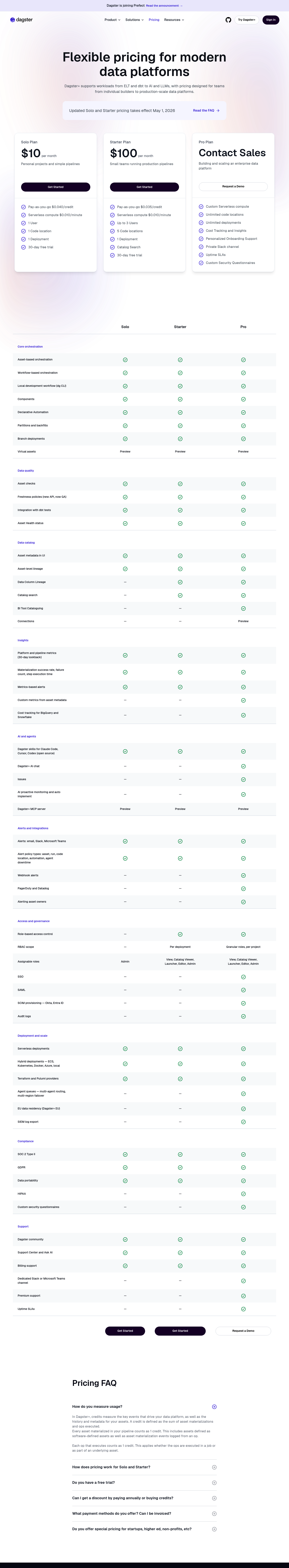This screenshot has height=1568, width=289.
Task: Click Pro checkmark for Premium support row
Action: [243, 1296]
